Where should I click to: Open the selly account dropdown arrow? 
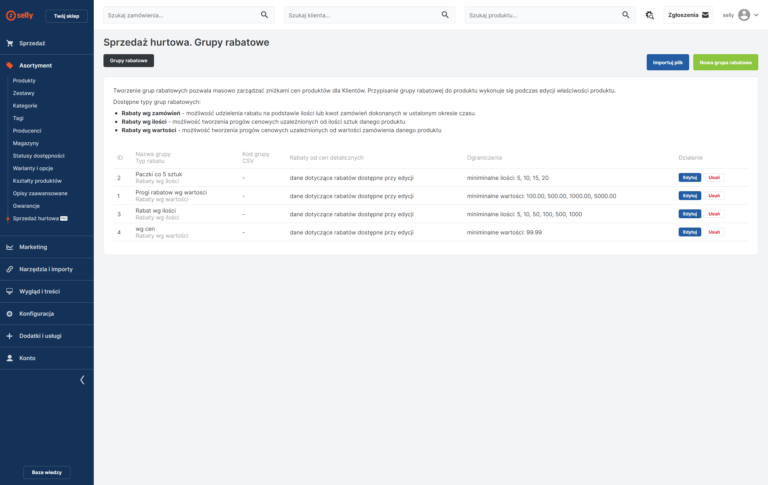pyautogui.click(x=756, y=15)
